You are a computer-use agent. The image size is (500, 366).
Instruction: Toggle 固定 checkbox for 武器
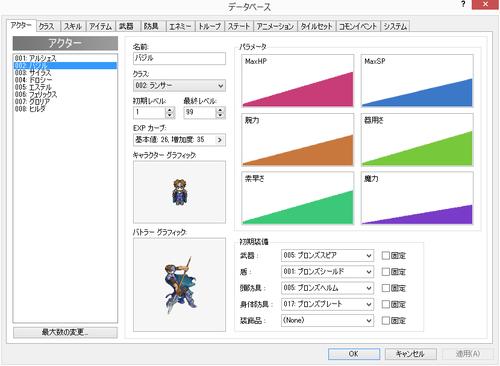click(x=386, y=256)
